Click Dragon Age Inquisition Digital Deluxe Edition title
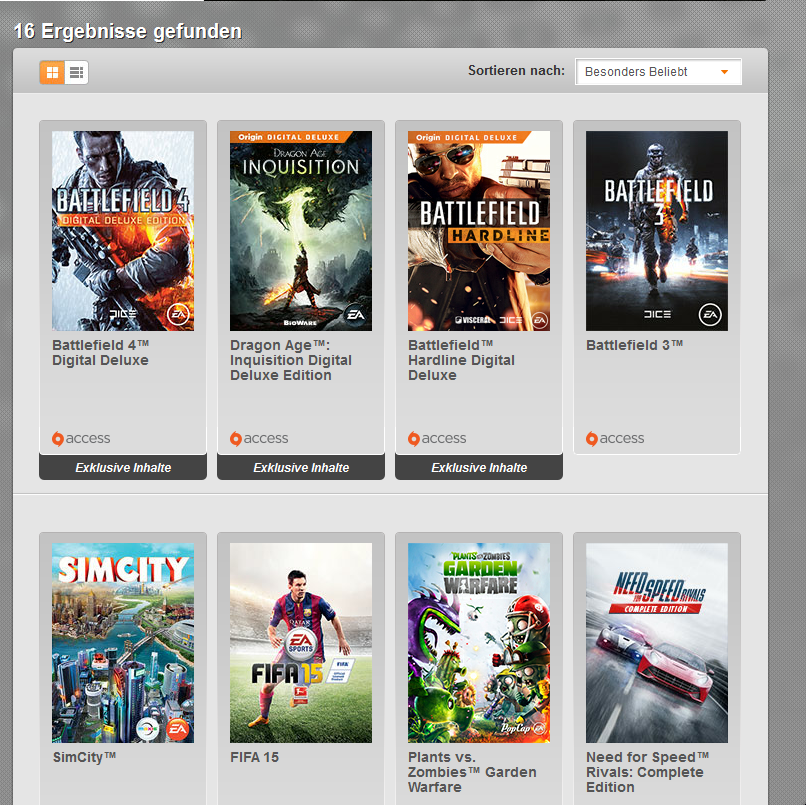 tap(291, 360)
